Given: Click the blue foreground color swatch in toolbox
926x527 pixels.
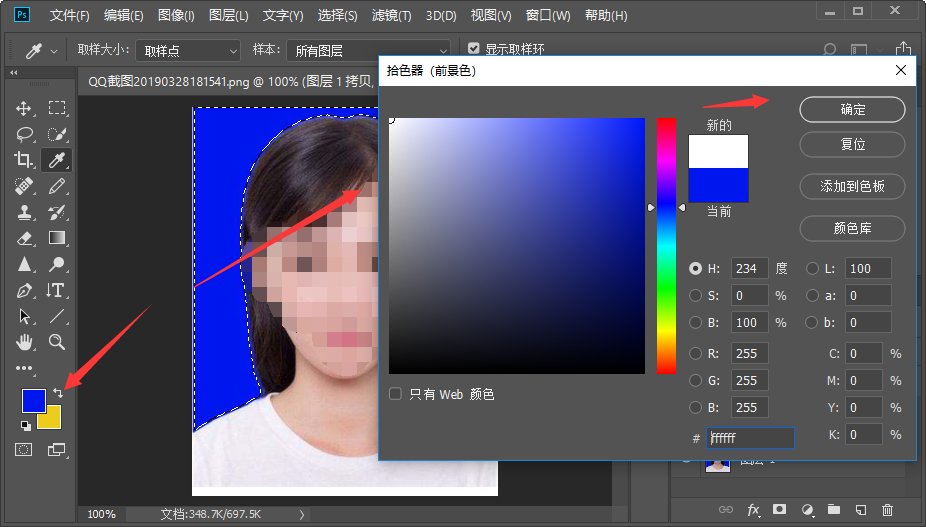Looking at the screenshot, I should click(34, 401).
